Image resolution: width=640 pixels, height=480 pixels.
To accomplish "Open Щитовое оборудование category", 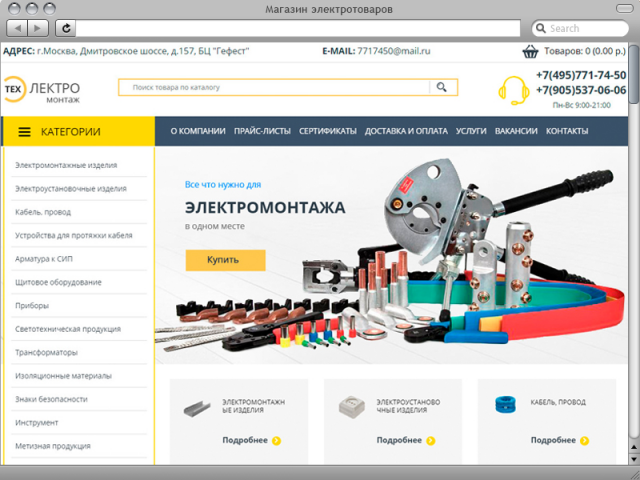I will (x=58, y=282).
